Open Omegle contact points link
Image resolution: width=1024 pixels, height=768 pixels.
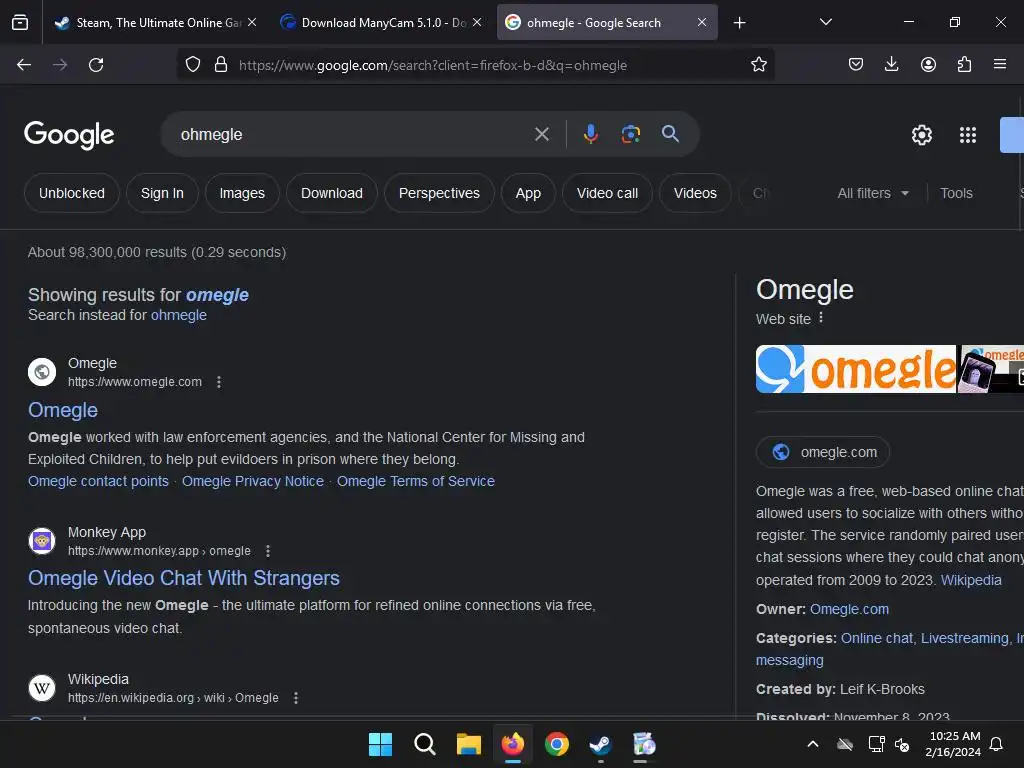pos(98,481)
